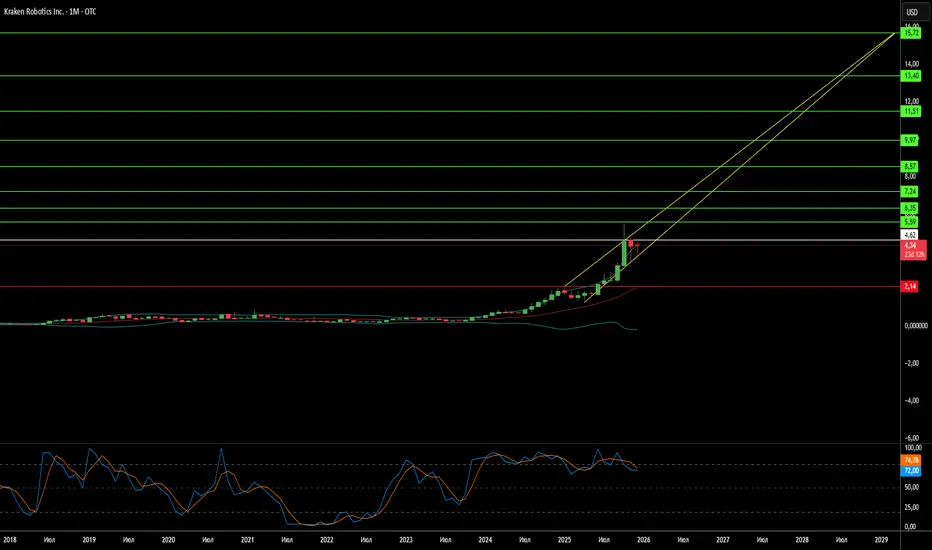Select the 6,35 green price label
This screenshot has height=550, width=932.
(910, 208)
